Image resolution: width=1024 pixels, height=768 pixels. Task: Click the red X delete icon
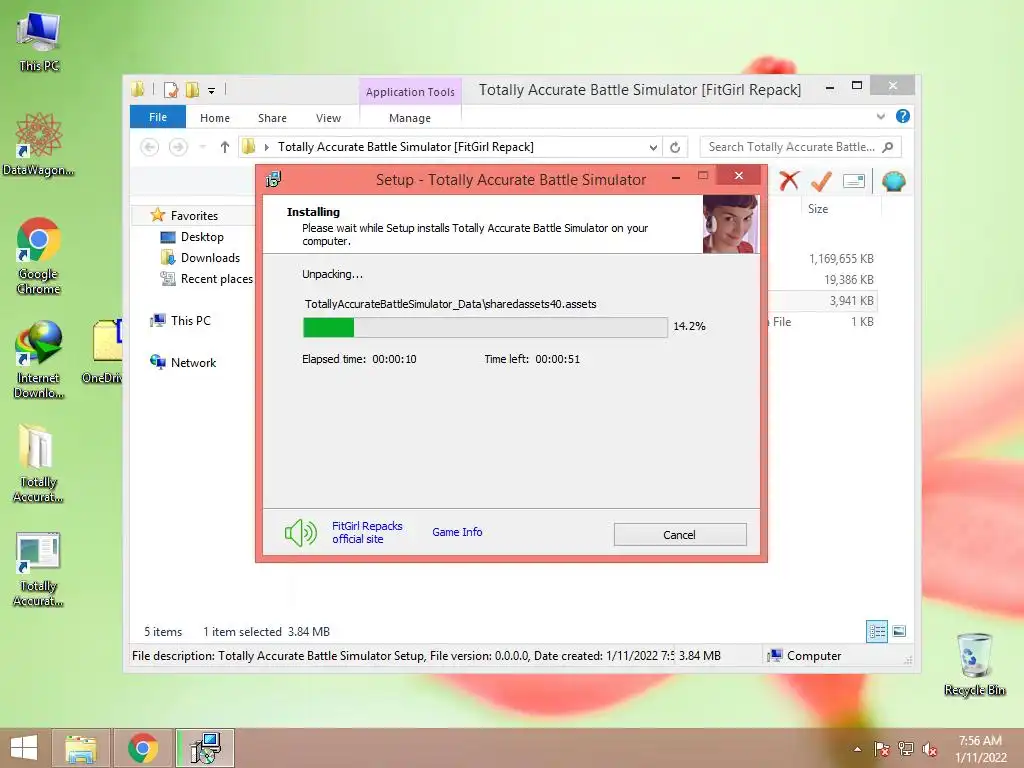(789, 181)
